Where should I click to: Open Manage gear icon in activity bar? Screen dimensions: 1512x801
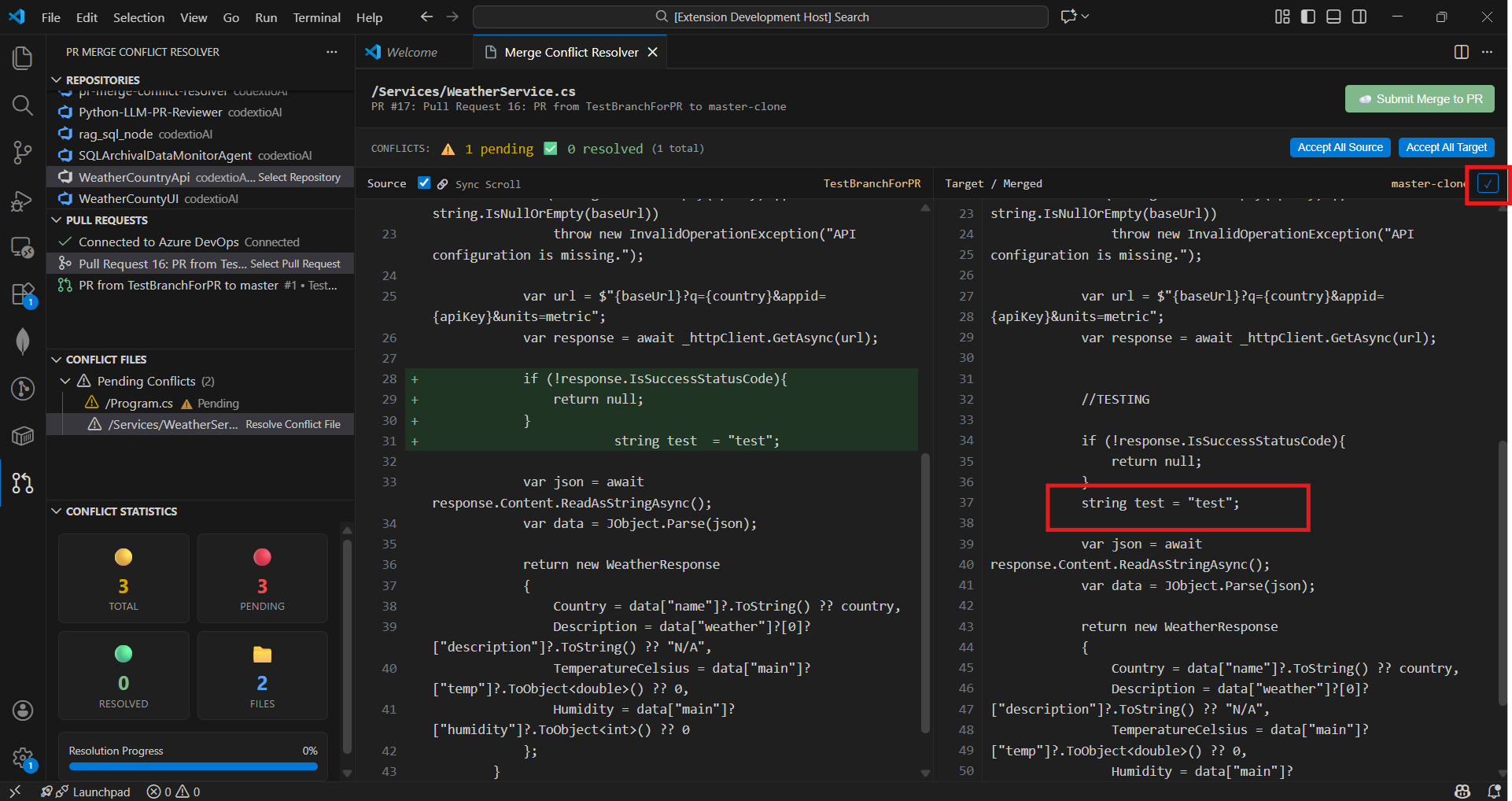[23, 759]
